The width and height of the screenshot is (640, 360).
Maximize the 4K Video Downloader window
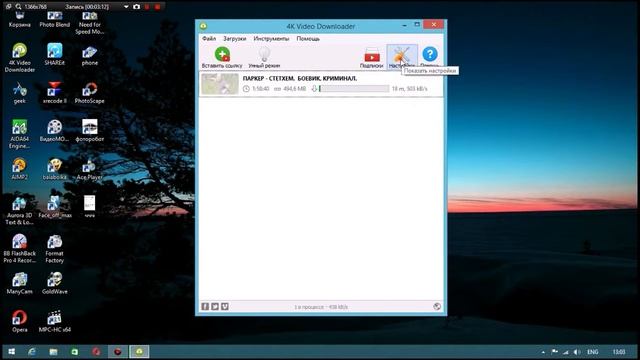tap(417, 25)
